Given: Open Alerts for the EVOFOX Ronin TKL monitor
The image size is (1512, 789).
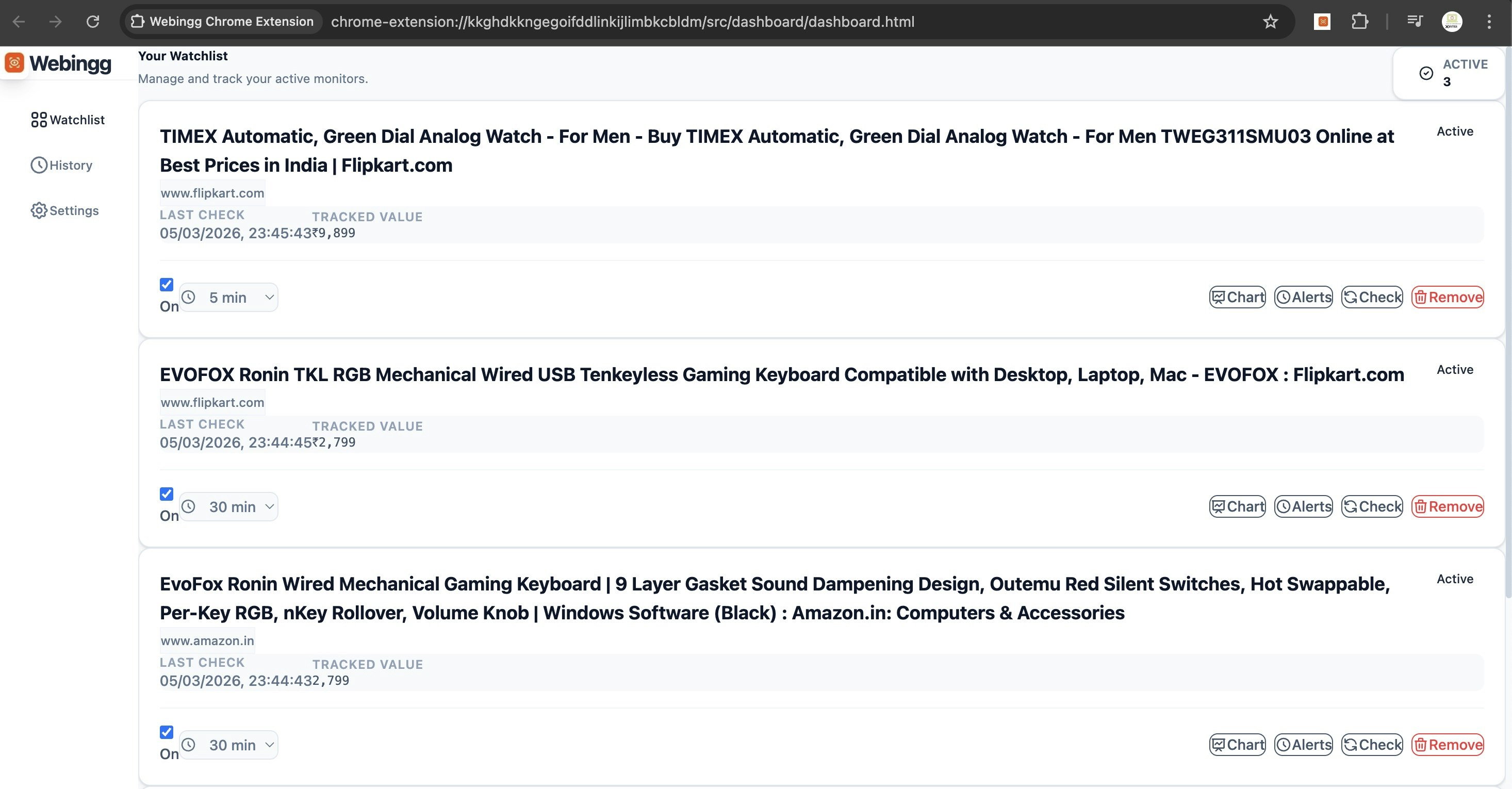Looking at the screenshot, I should click(x=1302, y=506).
